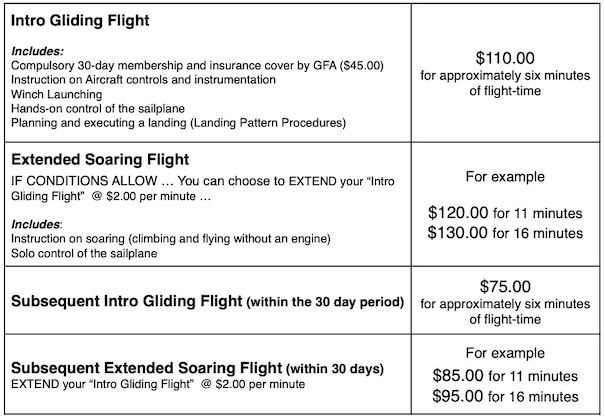
Task: Select the $130.00 for 16 minutes price
Action: click(504, 233)
